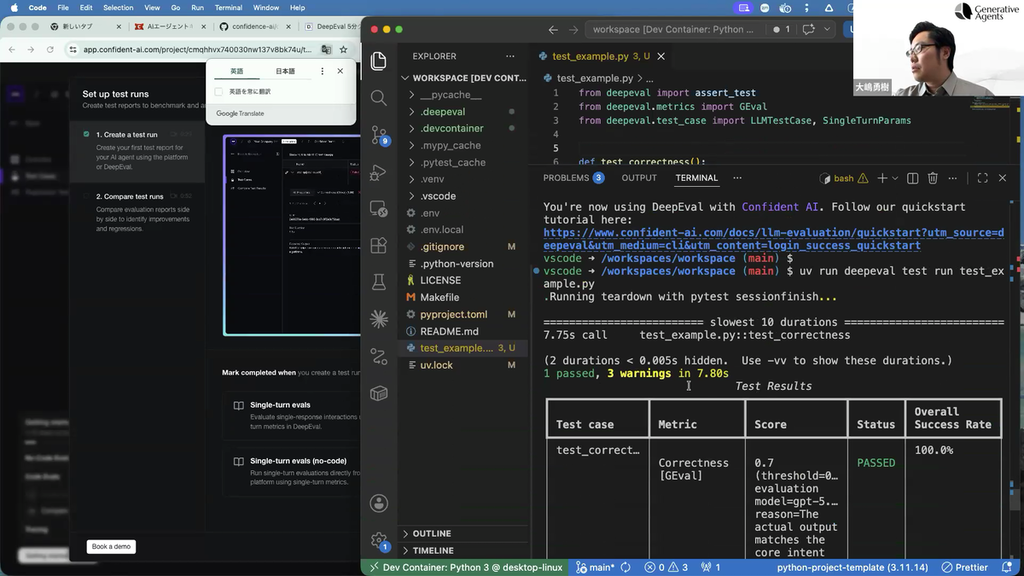Open hidden panel tabs ellipsis after TERMINAL
This screenshot has width=1024, height=576.
[737, 178]
